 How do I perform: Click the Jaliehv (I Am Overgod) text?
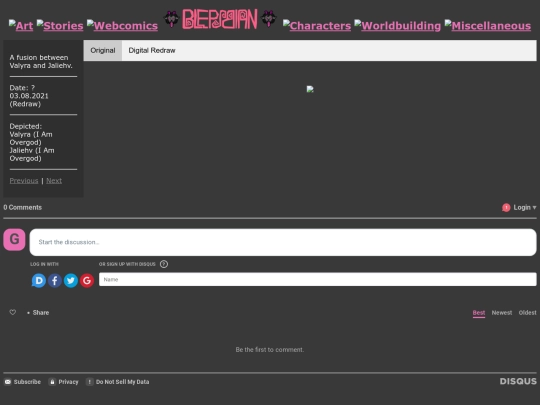pos(32,154)
